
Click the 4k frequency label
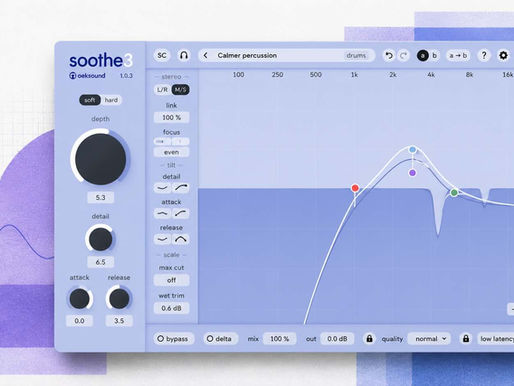[431, 75]
